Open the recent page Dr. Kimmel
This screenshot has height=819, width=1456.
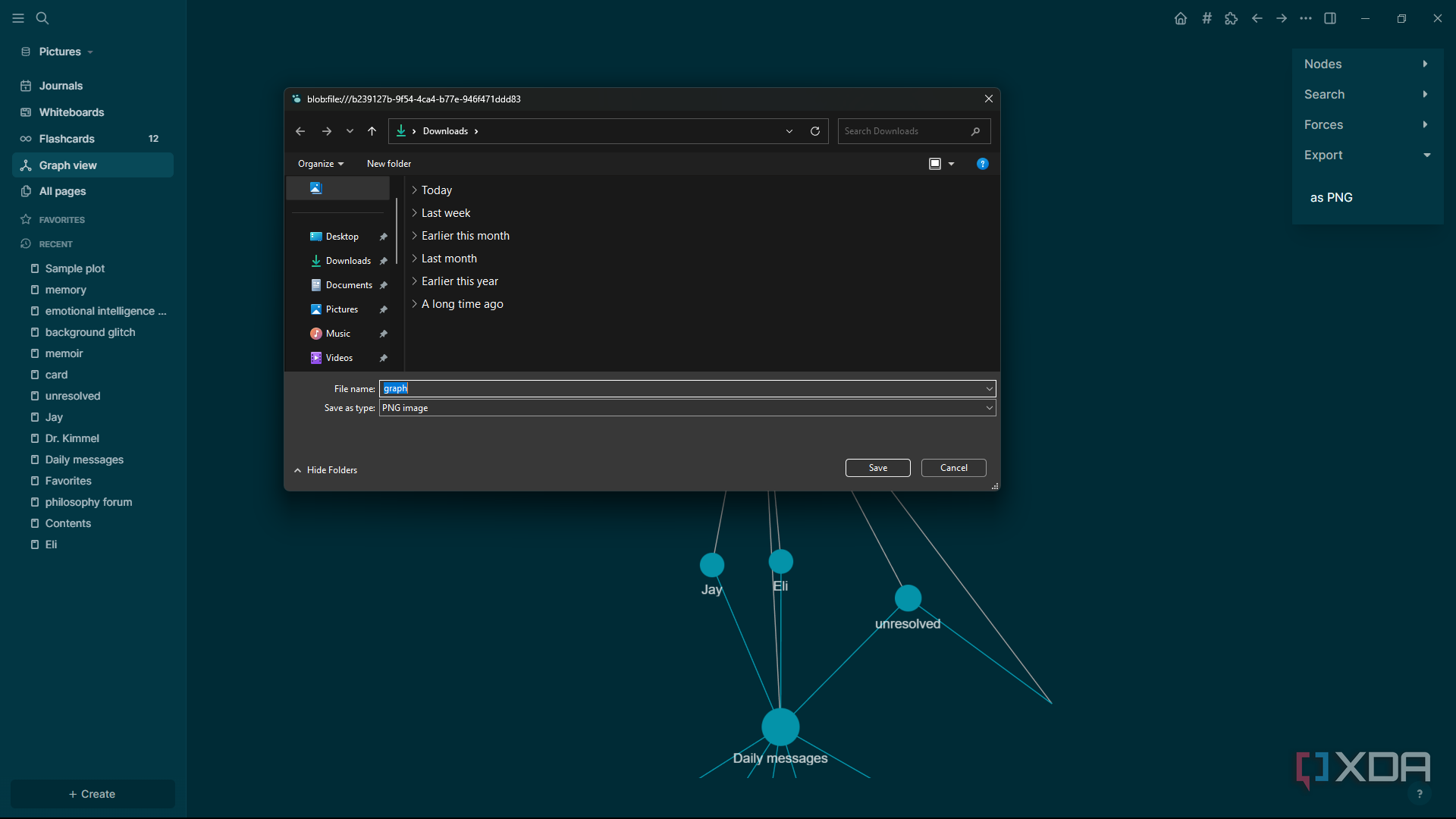[72, 438]
